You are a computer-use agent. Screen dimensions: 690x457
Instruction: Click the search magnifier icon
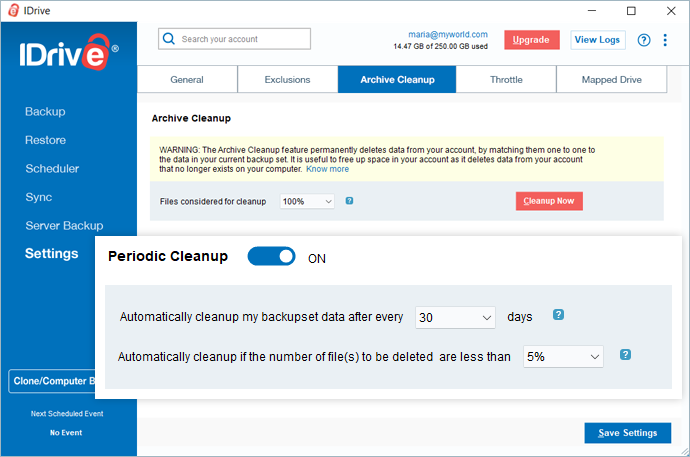point(169,39)
